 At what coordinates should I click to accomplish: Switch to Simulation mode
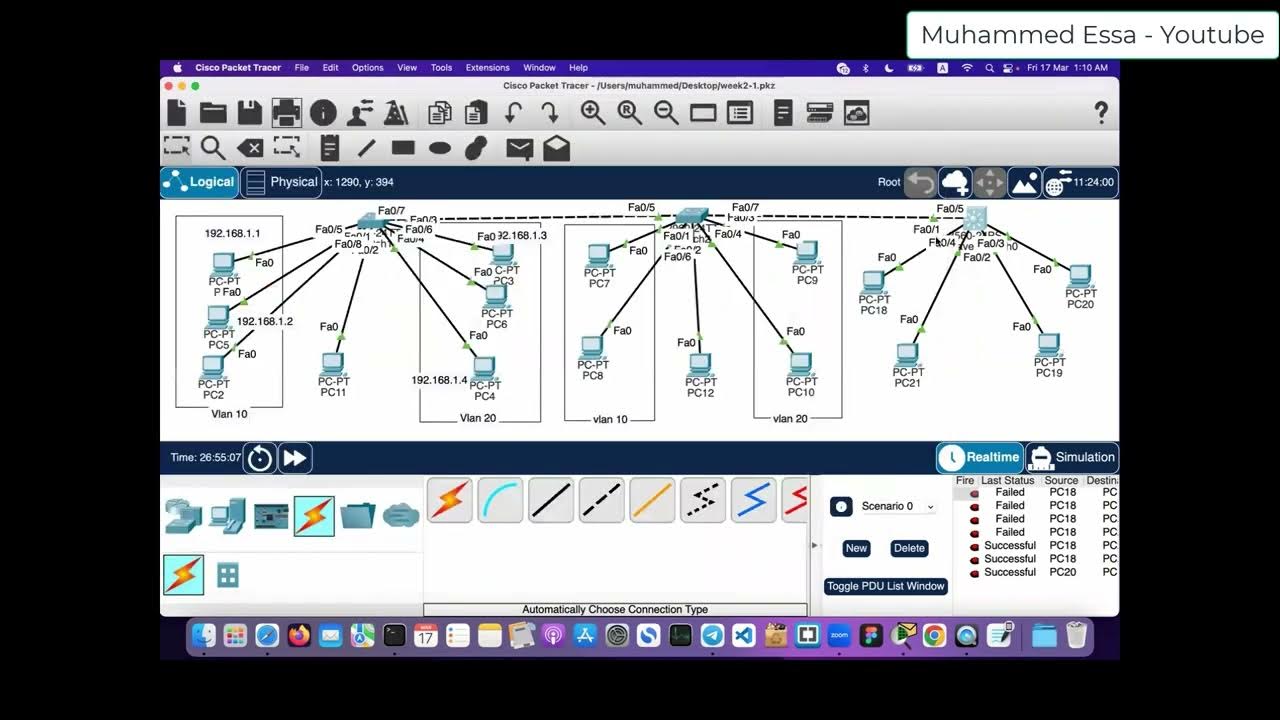(1071, 457)
